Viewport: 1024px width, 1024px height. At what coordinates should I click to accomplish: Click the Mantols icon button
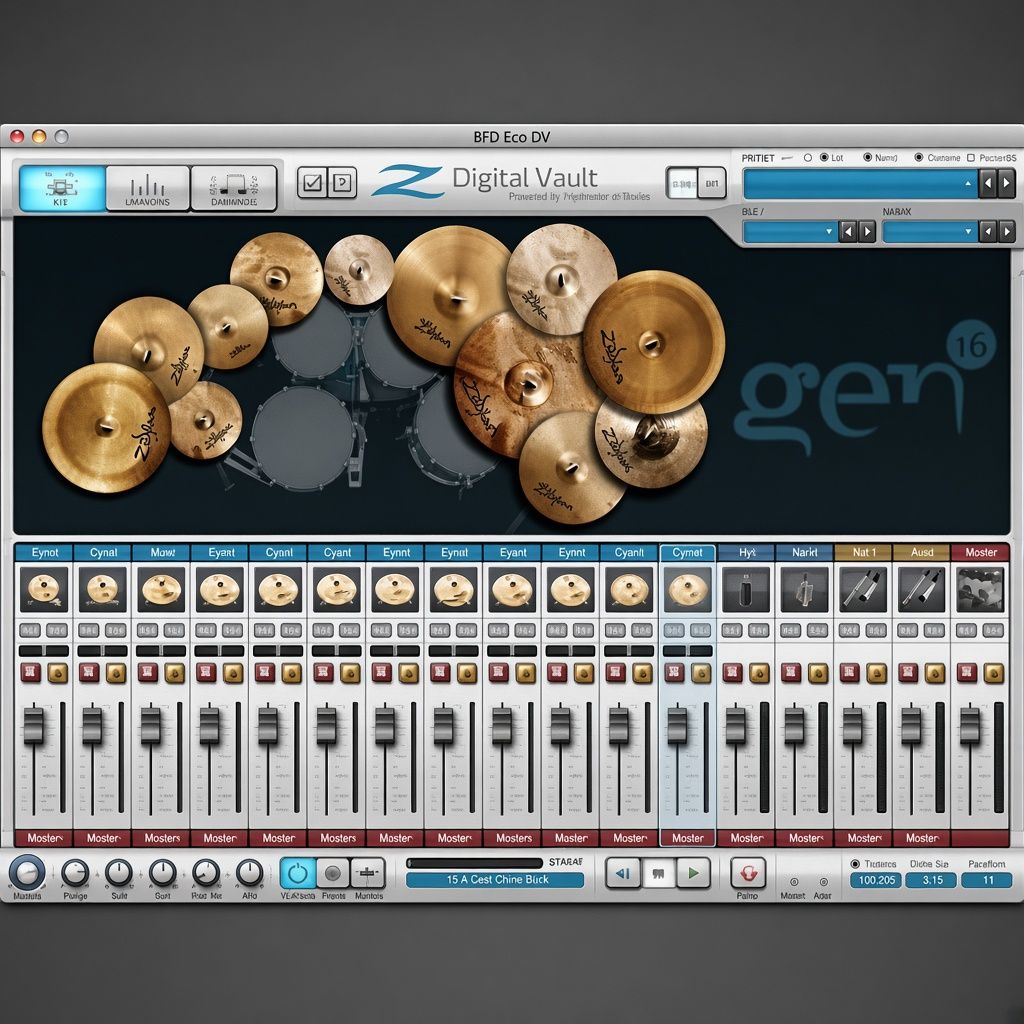[x=368, y=873]
